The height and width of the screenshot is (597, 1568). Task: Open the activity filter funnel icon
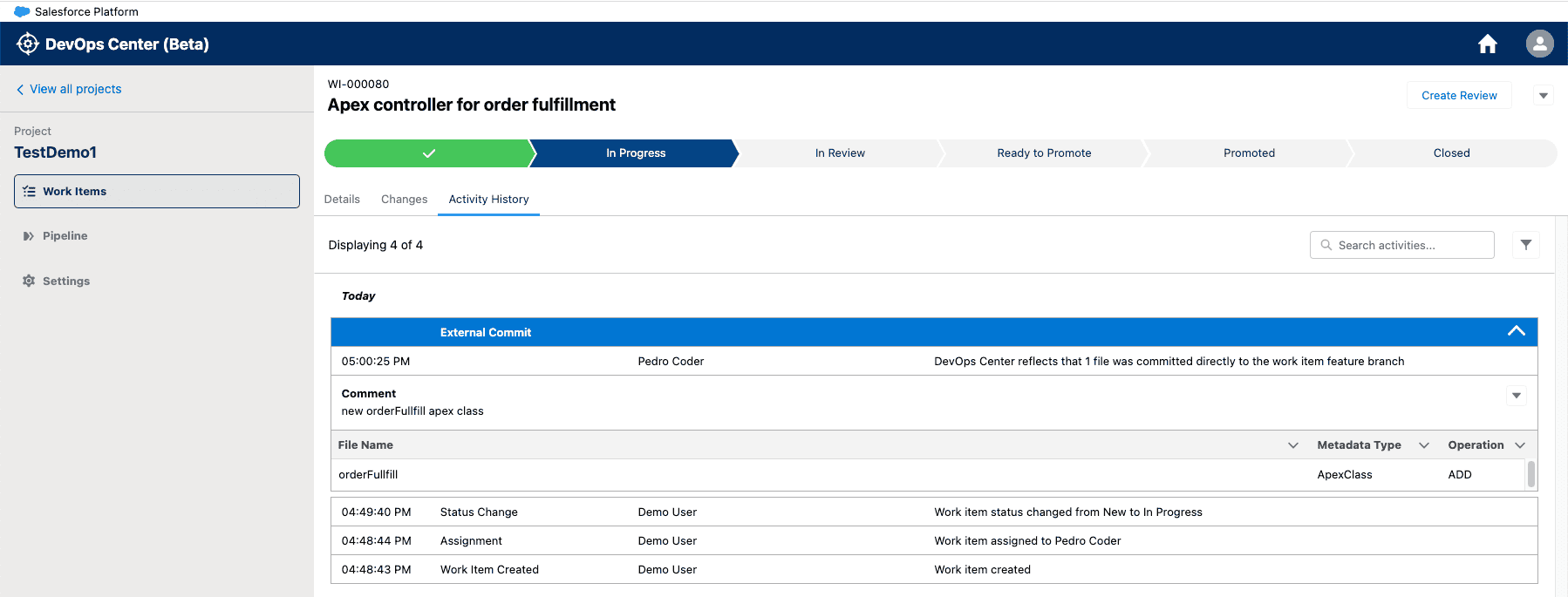click(1526, 245)
